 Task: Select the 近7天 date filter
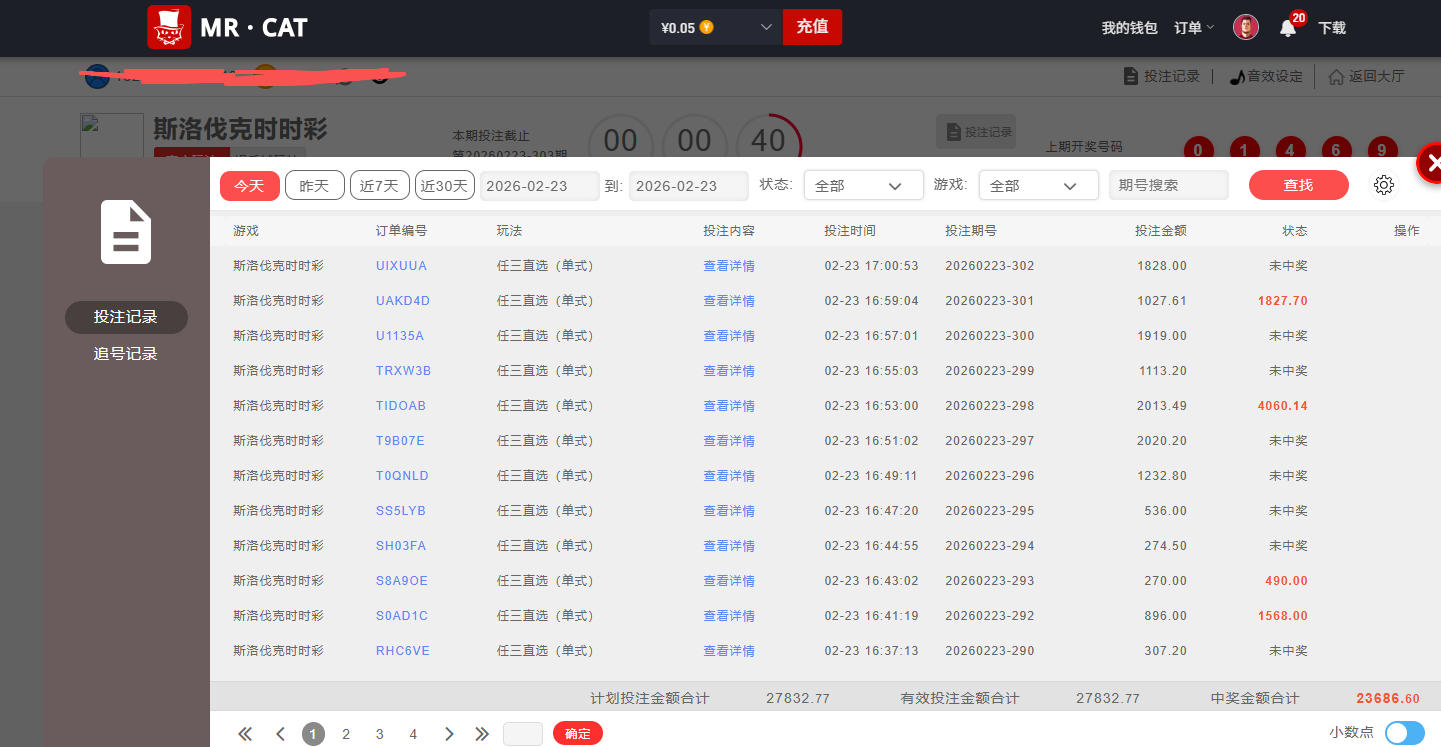[379, 185]
